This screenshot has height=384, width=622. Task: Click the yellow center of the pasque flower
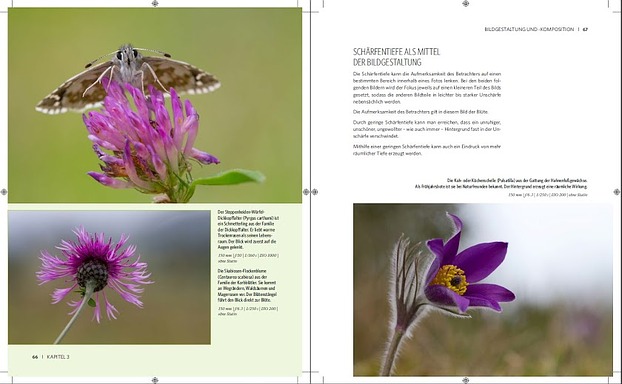pyautogui.click(x=451, y=279)
